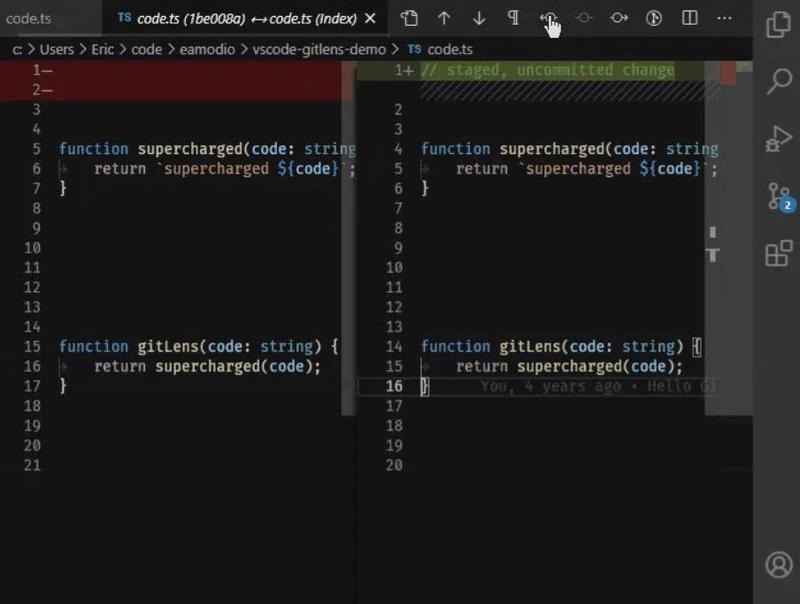The image size is (800, 604).
Task: Click line number 21 in left pane
Action: [32, 465]
